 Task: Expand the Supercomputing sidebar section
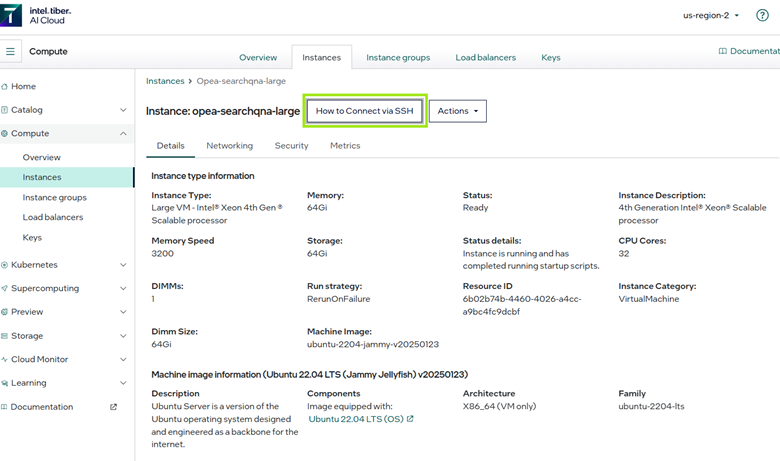click(x=123, y=289)
